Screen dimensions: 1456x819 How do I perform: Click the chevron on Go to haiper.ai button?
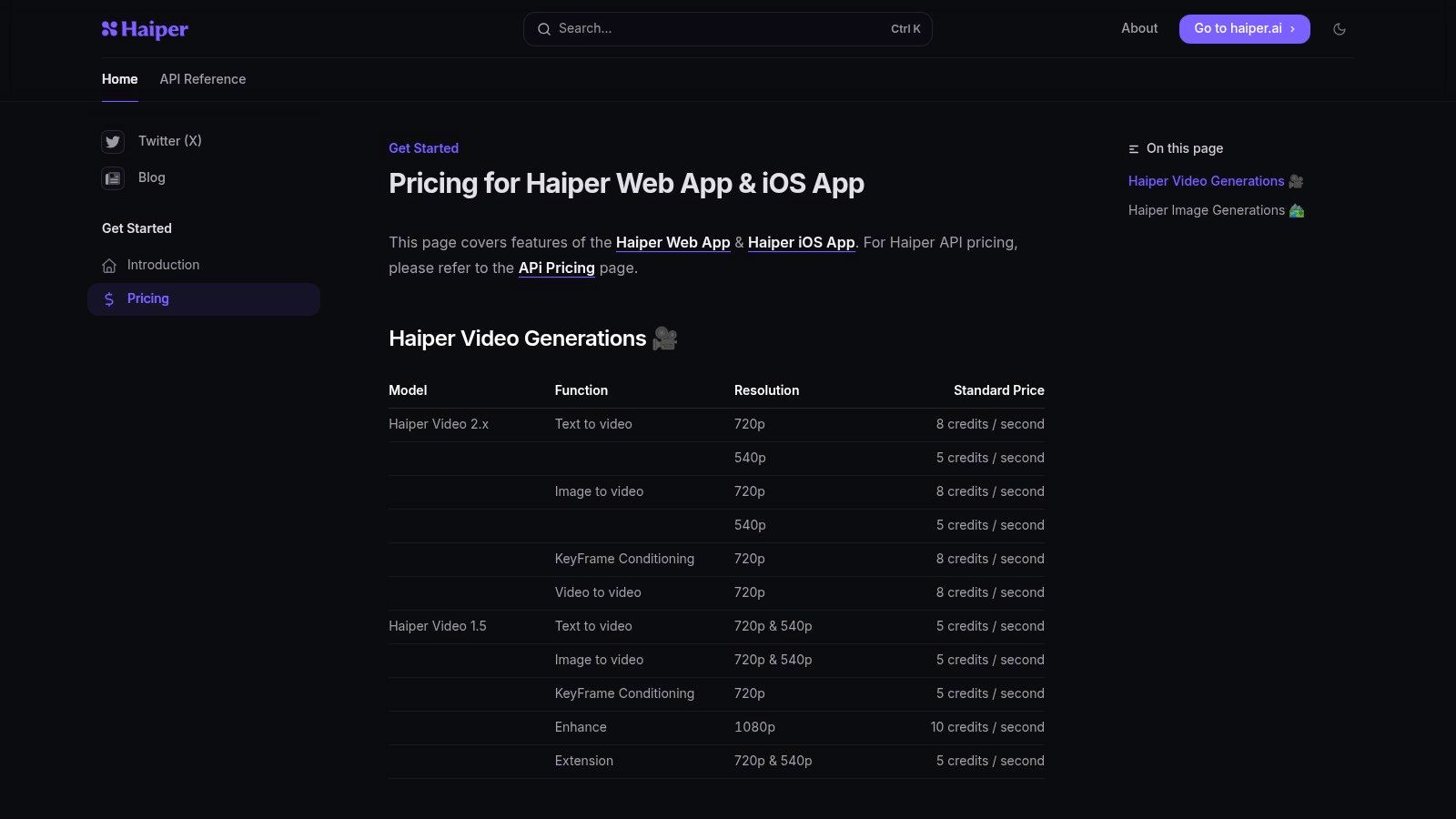pyautogui.click(x=1292, y=28)
